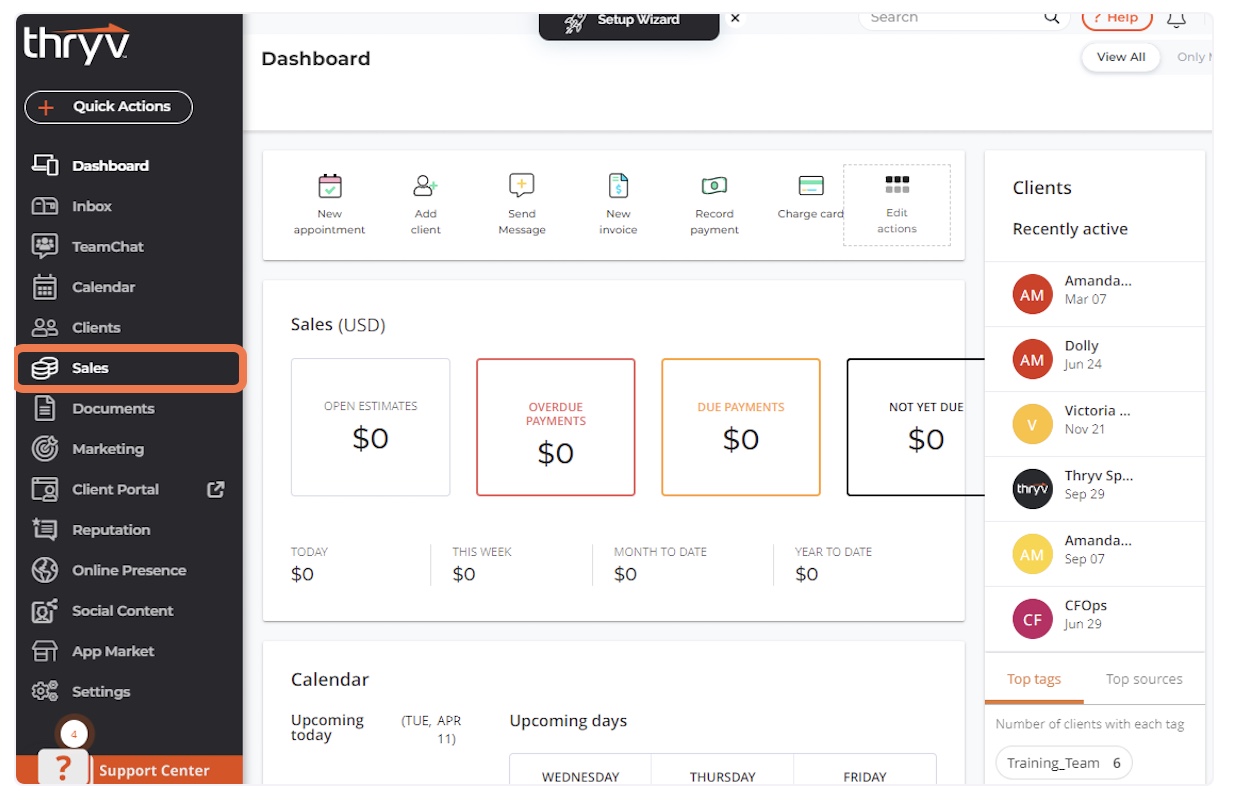Click the Documents page icon in the sidebar

pyautogui.click(x=45, y=408)
